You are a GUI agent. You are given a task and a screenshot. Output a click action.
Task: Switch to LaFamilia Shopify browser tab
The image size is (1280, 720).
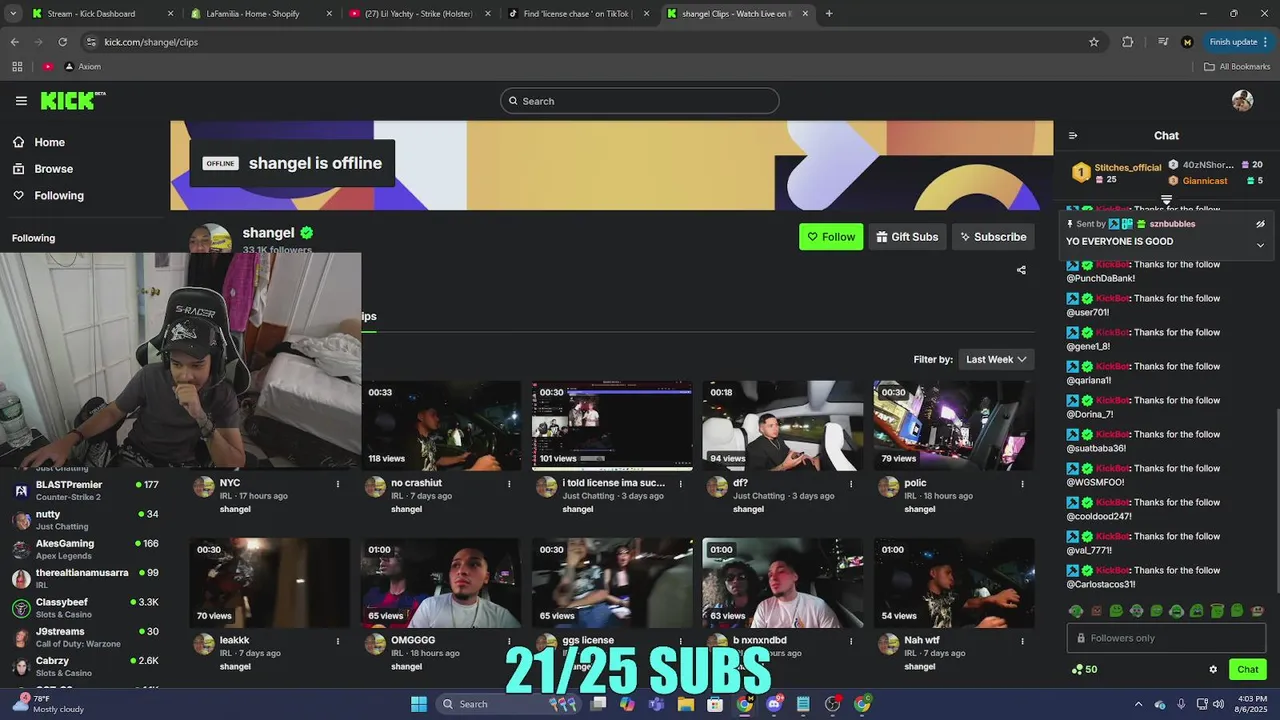pos(259,14)
